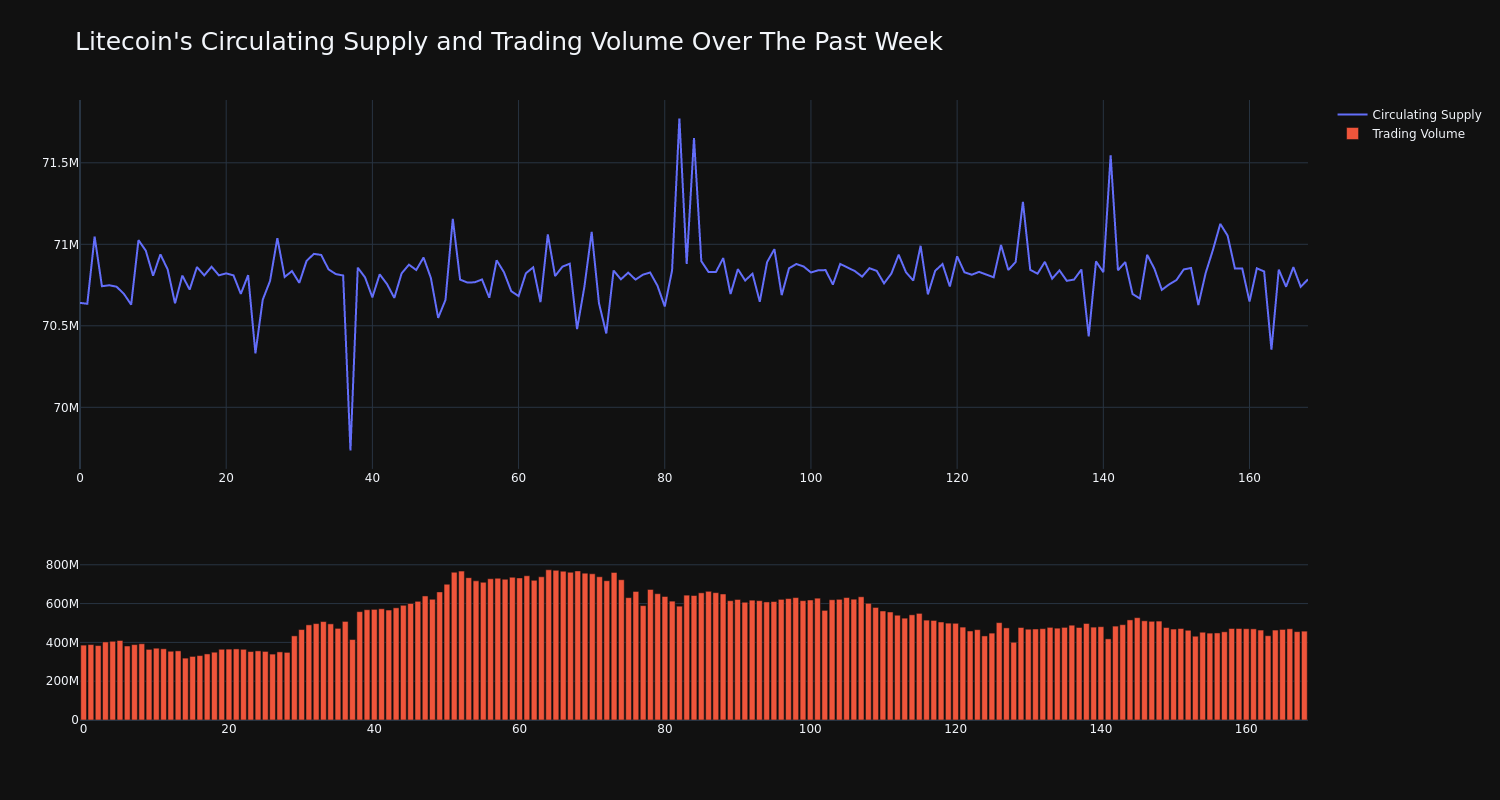This screenshot has width=1500, height=800.
Task: Toggle the Circulating Supply legend entry
Action: point(1409,115)
